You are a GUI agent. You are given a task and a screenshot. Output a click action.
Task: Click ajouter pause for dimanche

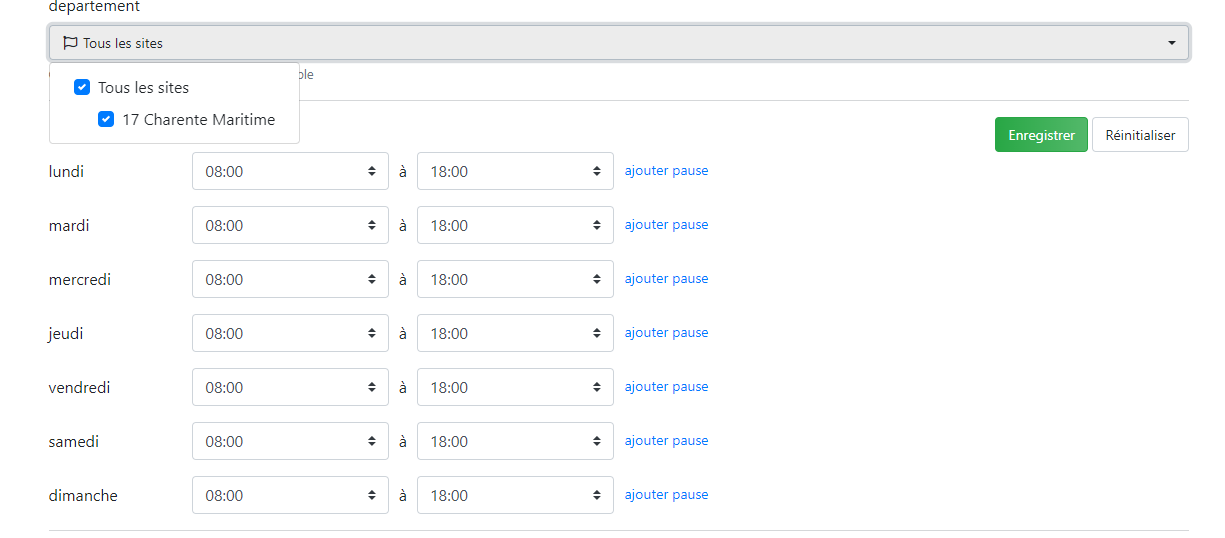point(666,495)
